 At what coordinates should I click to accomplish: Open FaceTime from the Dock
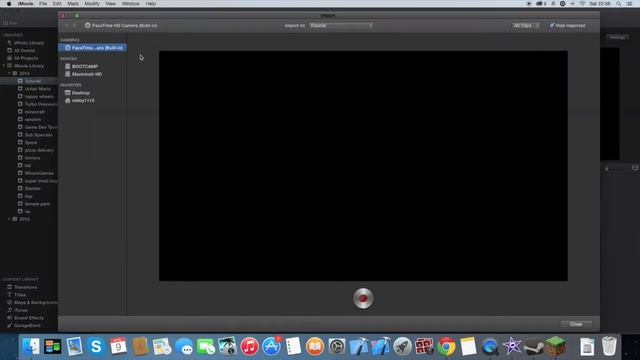pyautogui.click(x=206, y=347)
